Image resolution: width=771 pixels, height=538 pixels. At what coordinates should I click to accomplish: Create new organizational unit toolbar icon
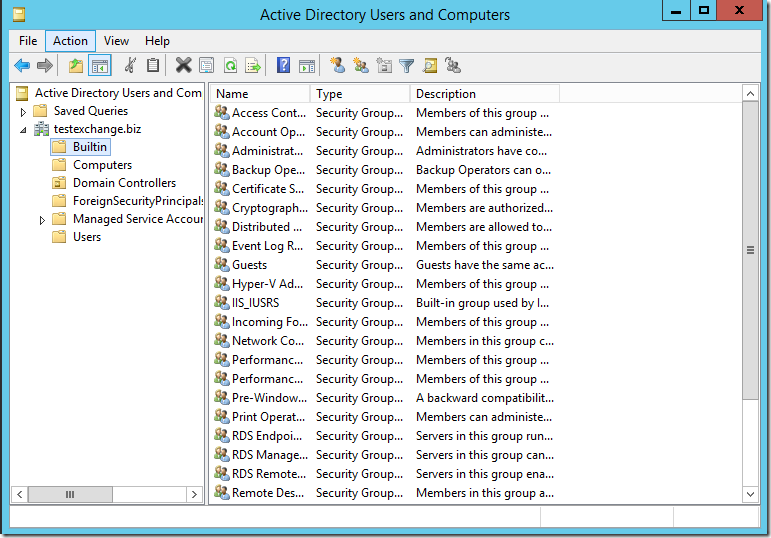pyautogui.click(x=384, y=65)
